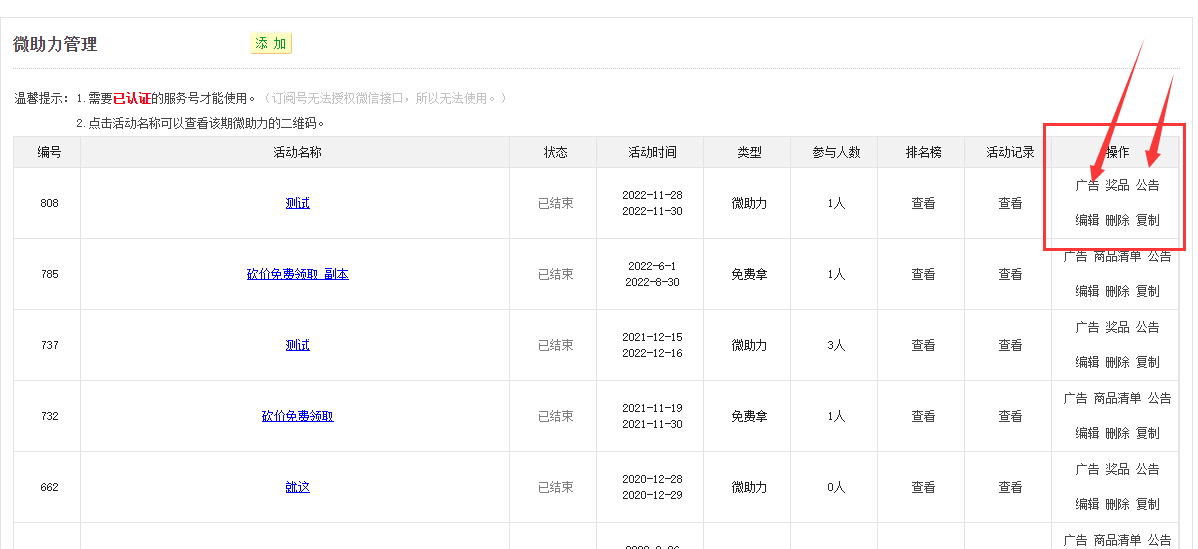The image size is (1198, 549).
Task: Edit activity 808 via 编辑
Action: 1087,220
